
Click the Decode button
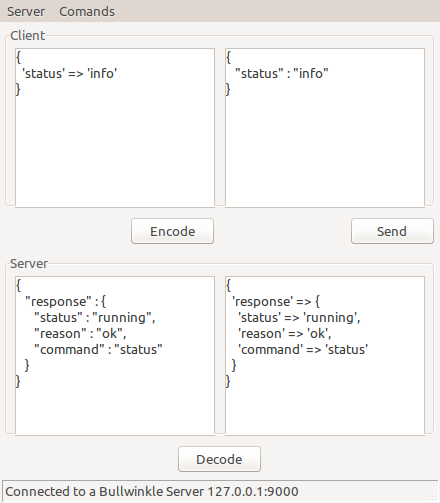219,459
